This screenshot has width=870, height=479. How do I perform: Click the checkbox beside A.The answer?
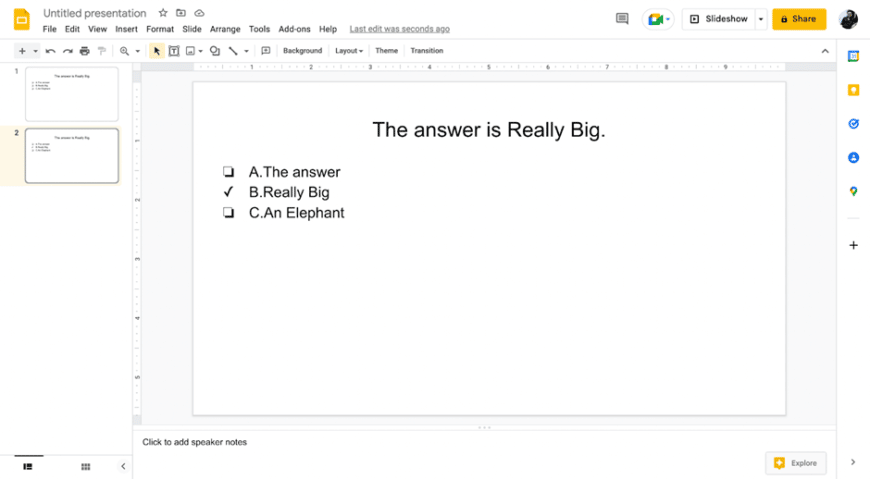(228, 172)
